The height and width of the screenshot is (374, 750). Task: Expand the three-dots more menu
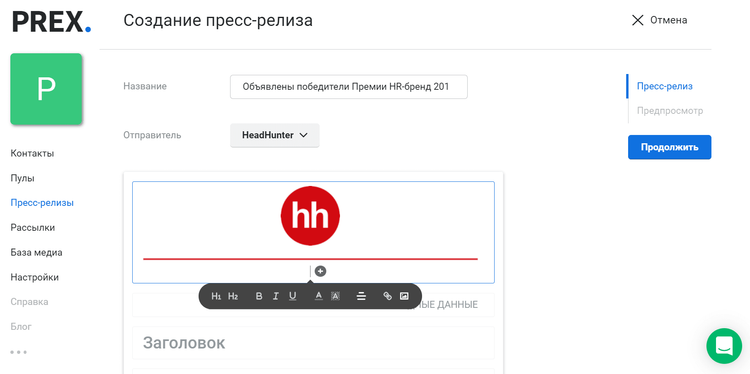(x=19, y=352)
